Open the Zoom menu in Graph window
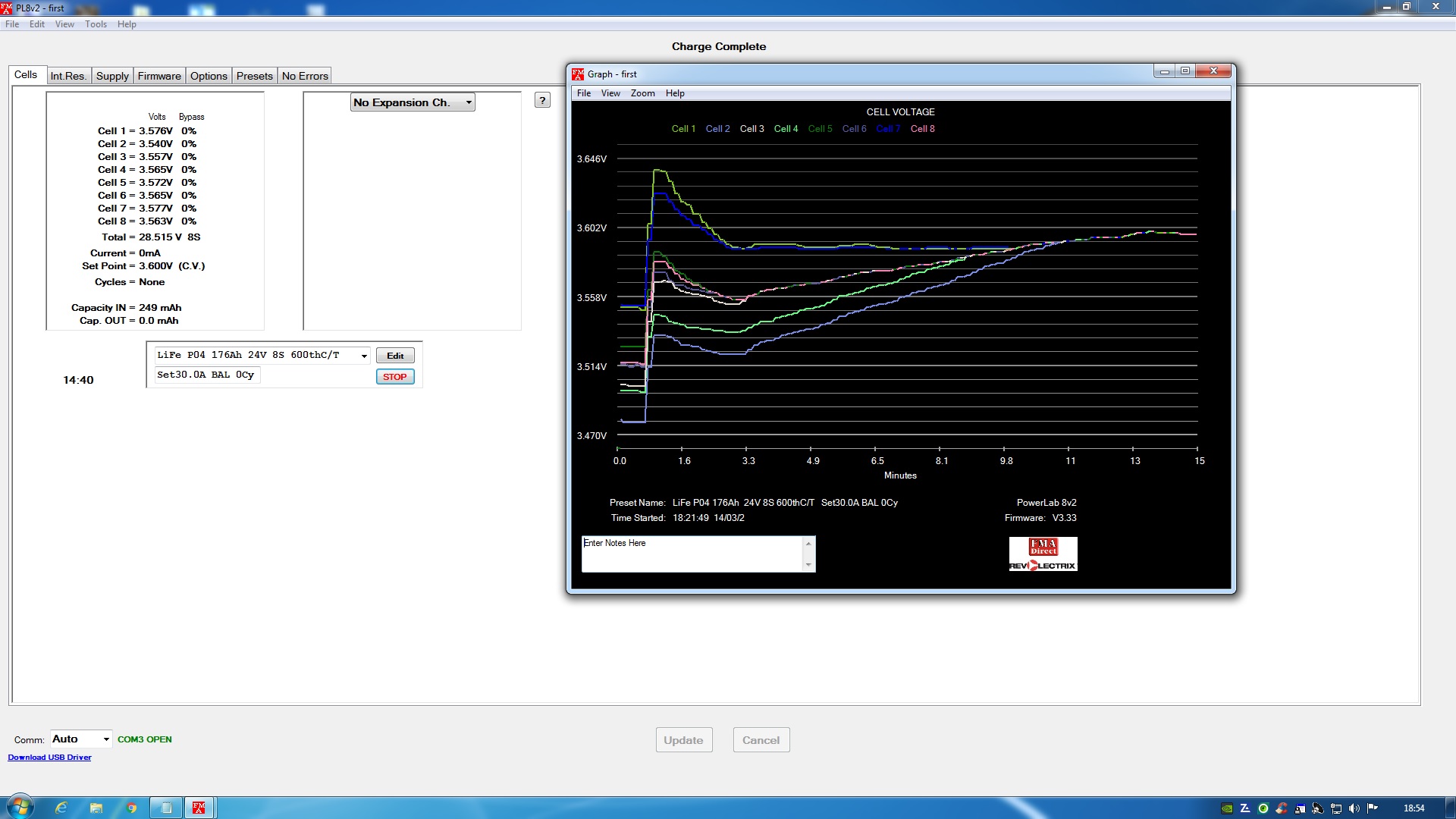Image resolution: width=1456 pixels, height=819 pixels. 642,93
